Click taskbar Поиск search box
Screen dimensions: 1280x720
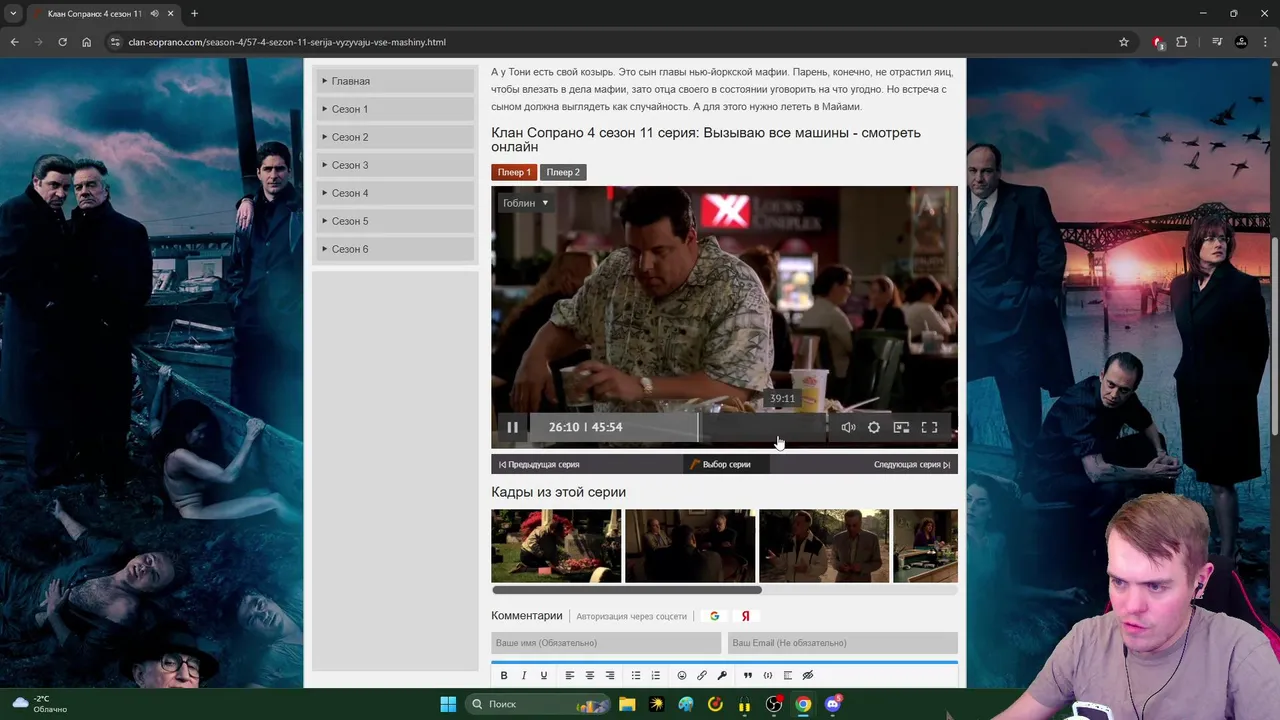(x=540, y=704)
